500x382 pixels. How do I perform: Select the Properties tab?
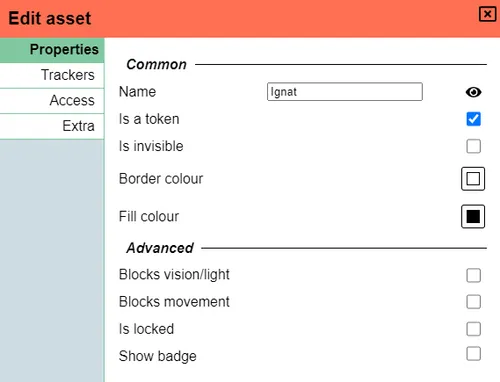pyautogui.click(x=52, y=50)
